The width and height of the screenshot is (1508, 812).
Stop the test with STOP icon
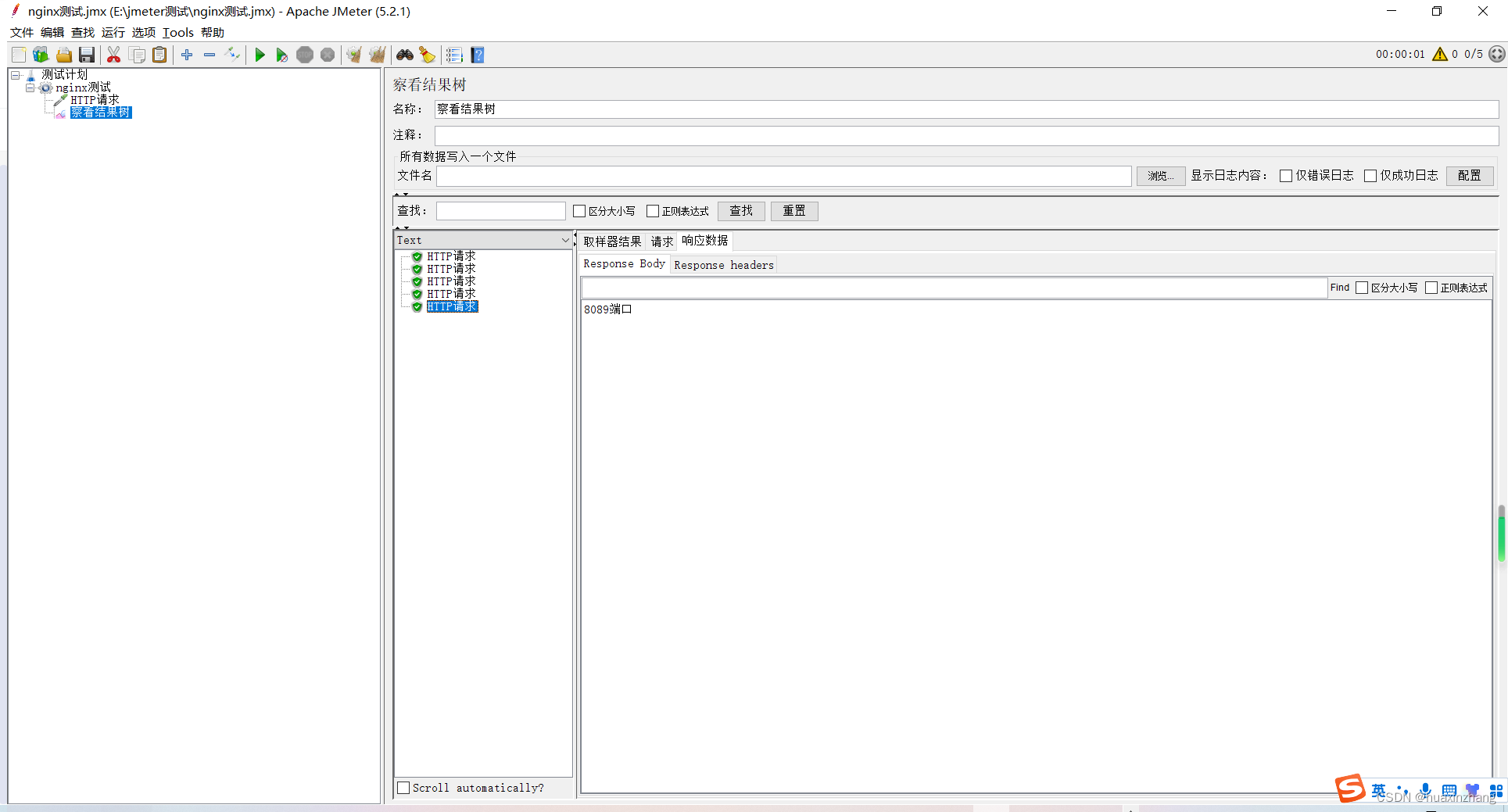(x=305, y=55)
